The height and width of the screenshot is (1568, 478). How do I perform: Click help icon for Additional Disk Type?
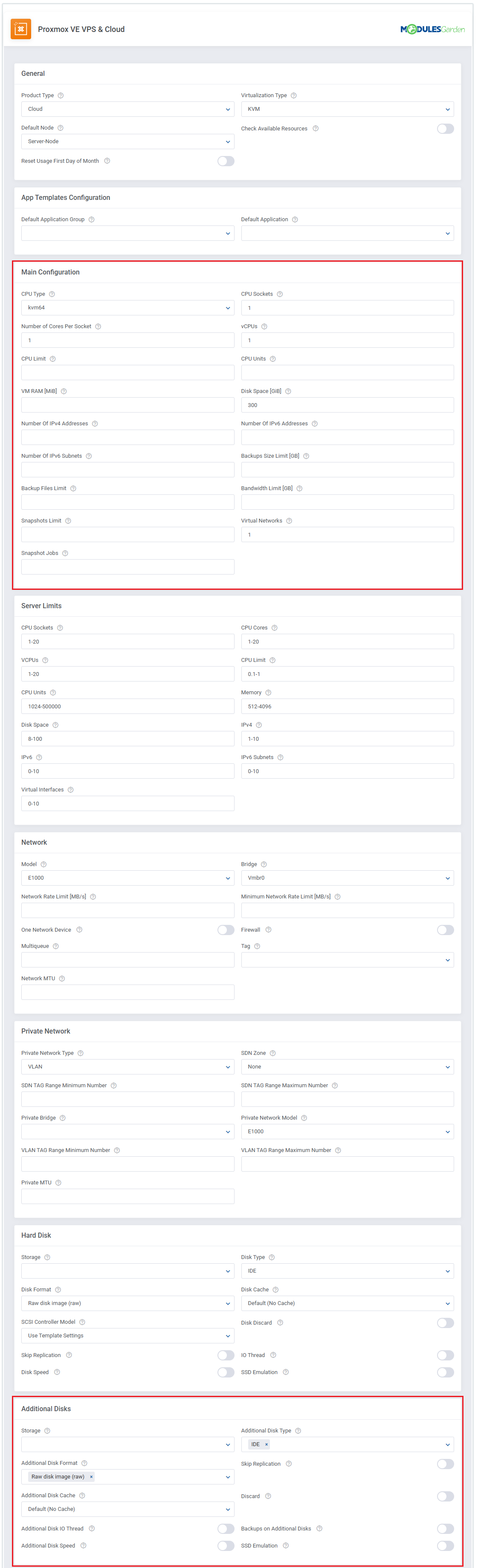[x=298, y=1430]
